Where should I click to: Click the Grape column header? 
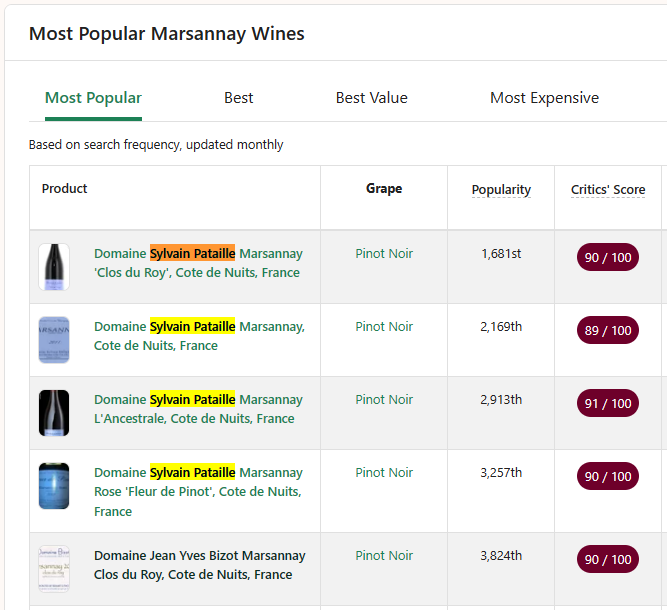(x=384, y=189)
